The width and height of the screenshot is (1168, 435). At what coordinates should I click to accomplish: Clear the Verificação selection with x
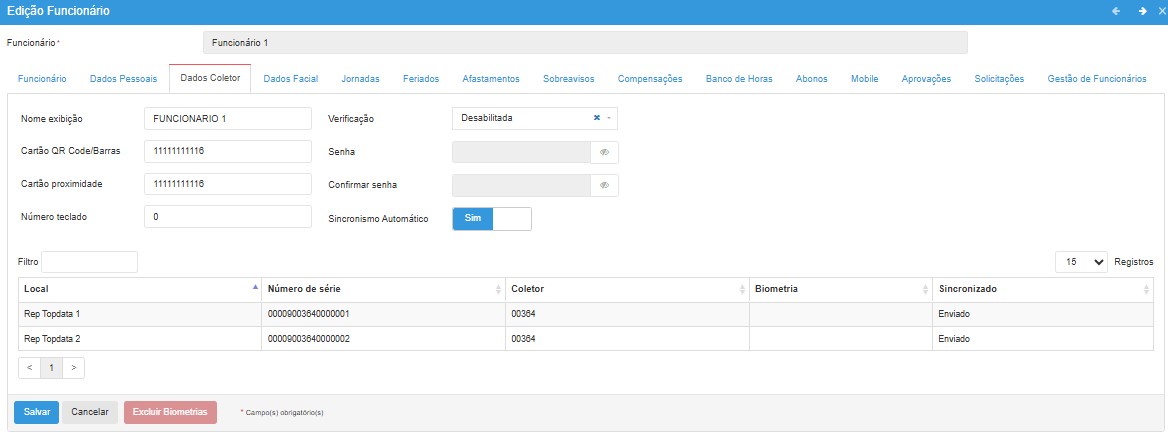pyautogui.click(x=597, y=118)
